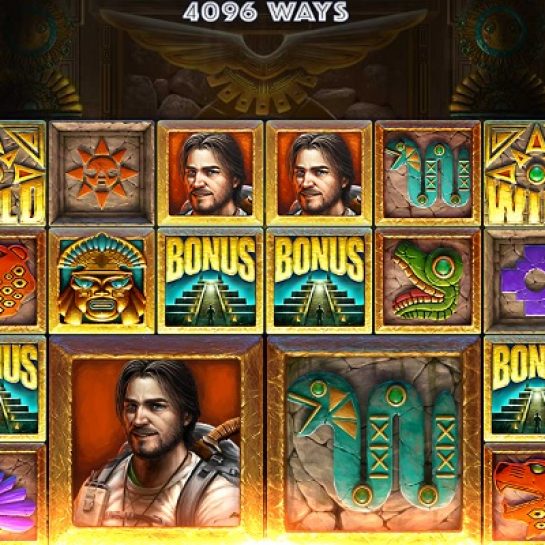Click the WILD symbol at top right
Viewport: 545px width, 545px height.
514,173
